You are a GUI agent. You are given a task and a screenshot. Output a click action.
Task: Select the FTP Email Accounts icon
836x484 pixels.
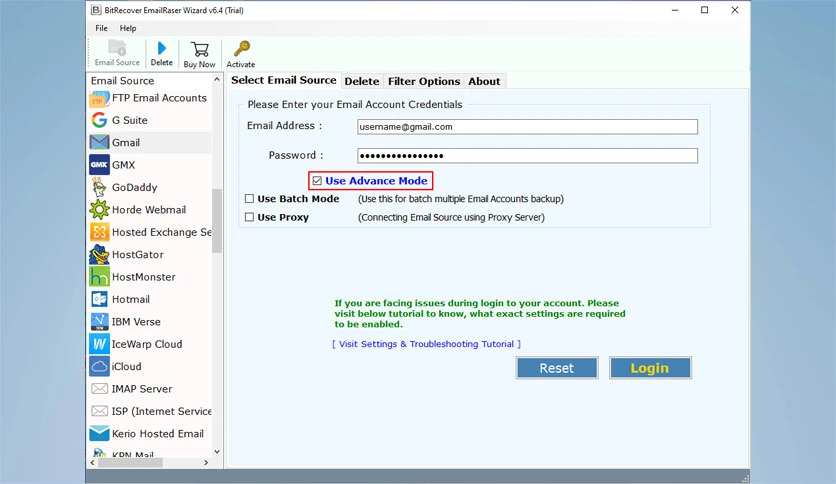(x=99, y=98)
